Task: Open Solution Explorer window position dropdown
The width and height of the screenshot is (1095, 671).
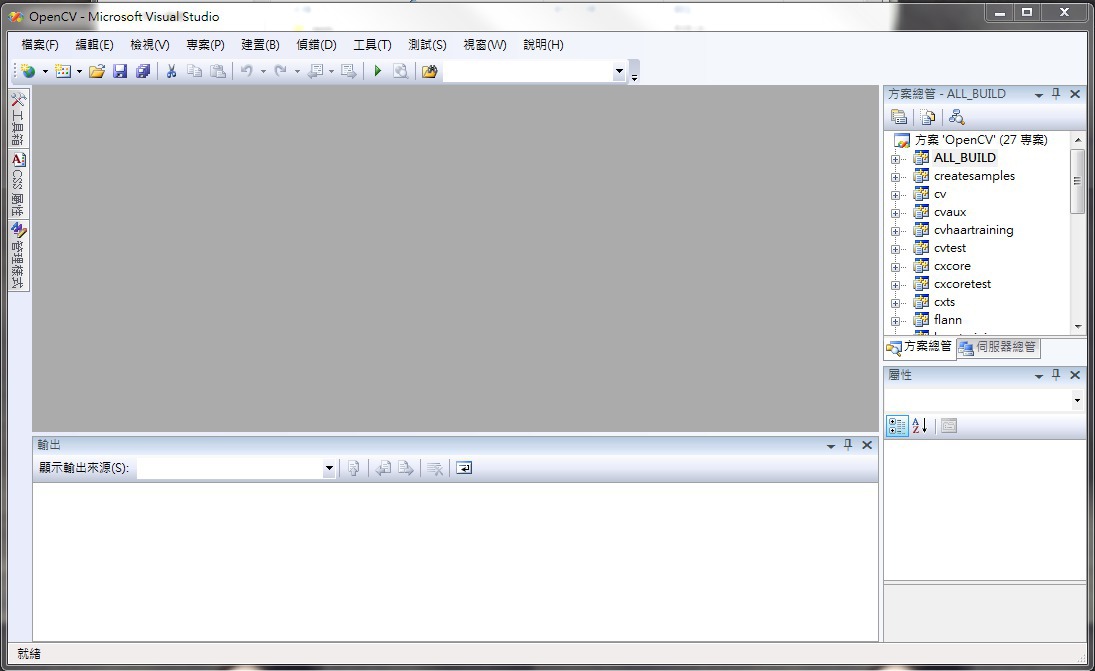Action: (1038, 94)
